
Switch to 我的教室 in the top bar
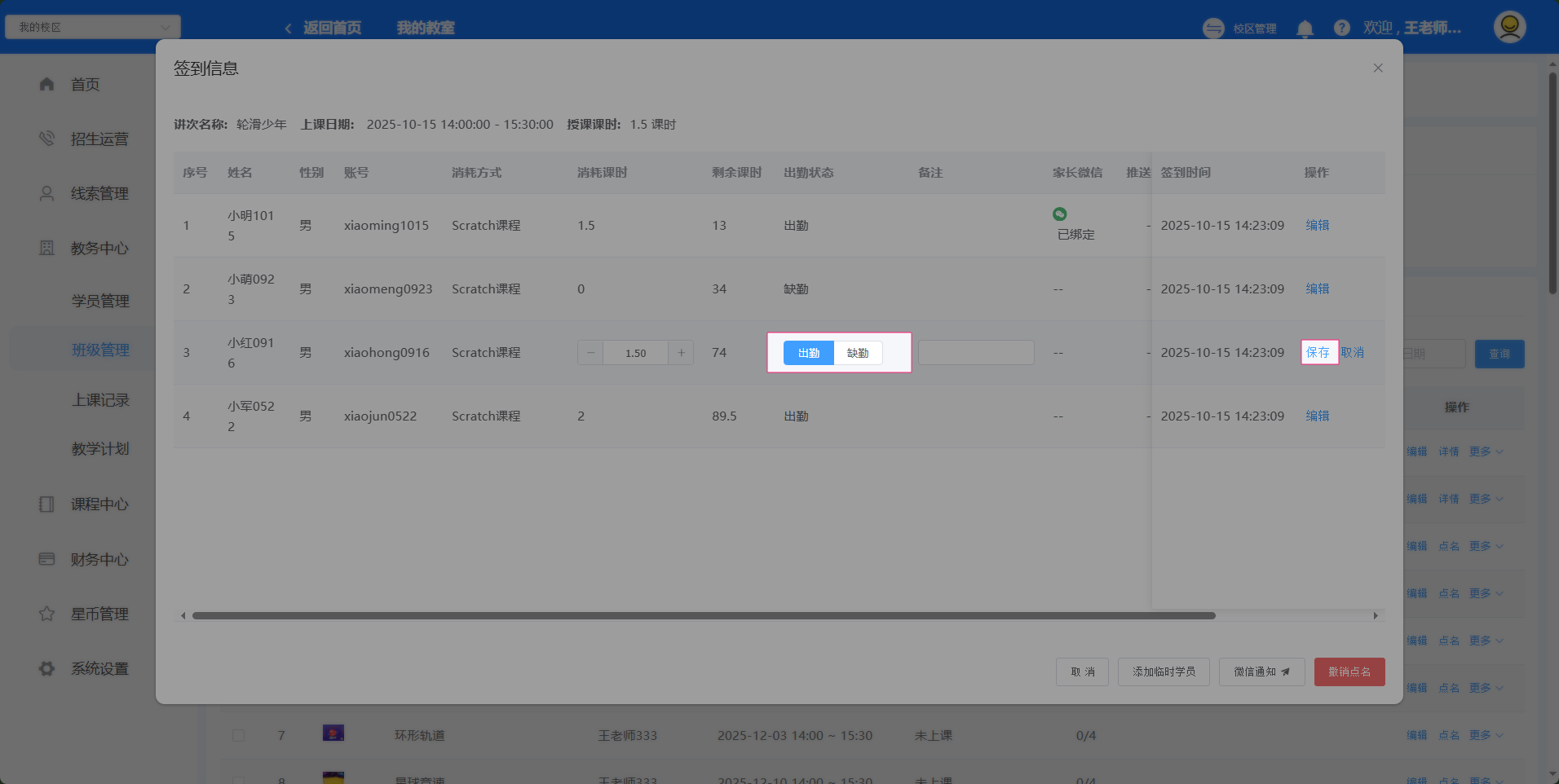click(426, 28)
